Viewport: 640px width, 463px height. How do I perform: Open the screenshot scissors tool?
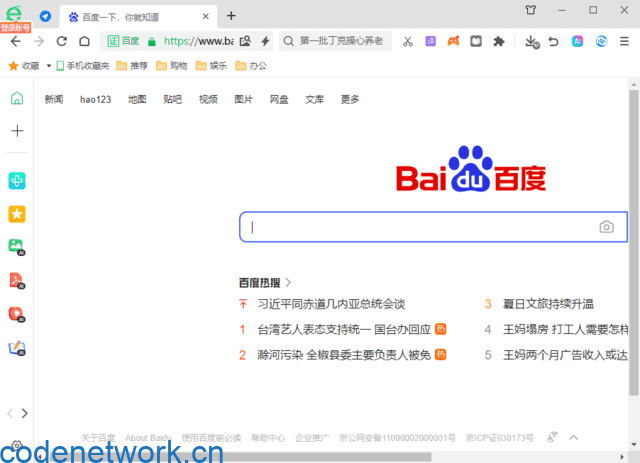click(408, 41)
